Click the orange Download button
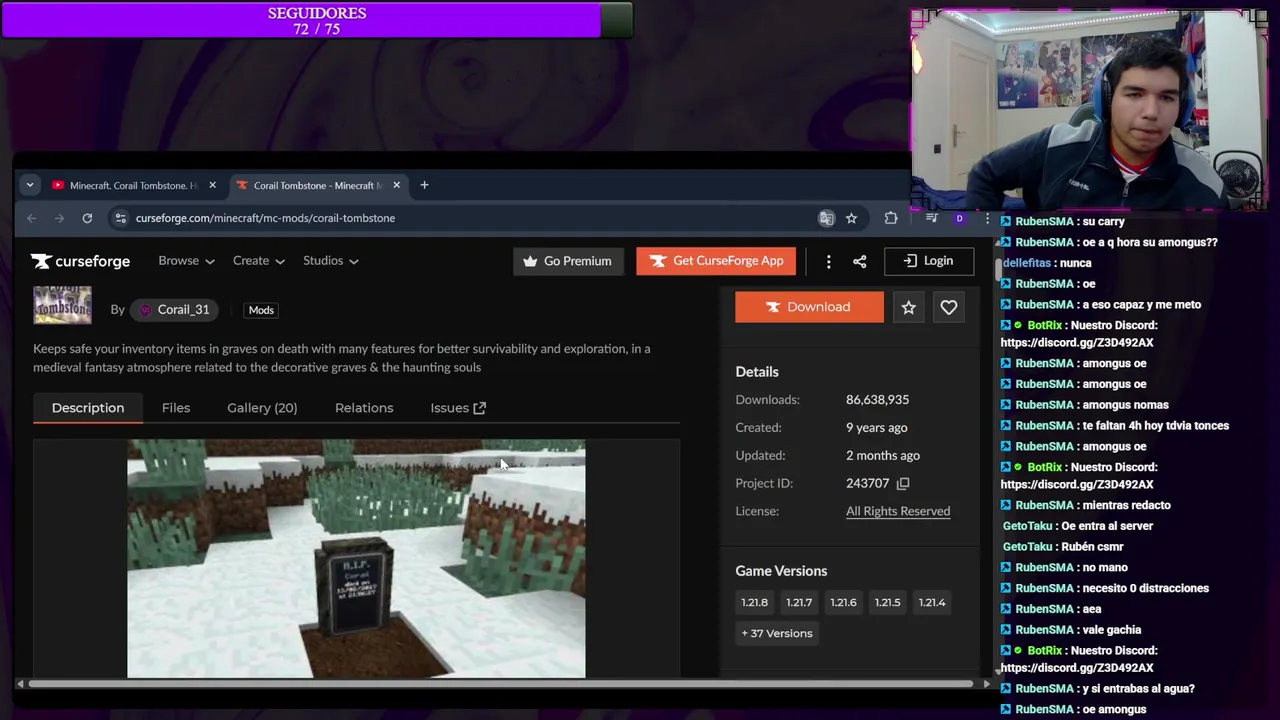Viewport: 1280px width, 720px height. click(809, 307)
